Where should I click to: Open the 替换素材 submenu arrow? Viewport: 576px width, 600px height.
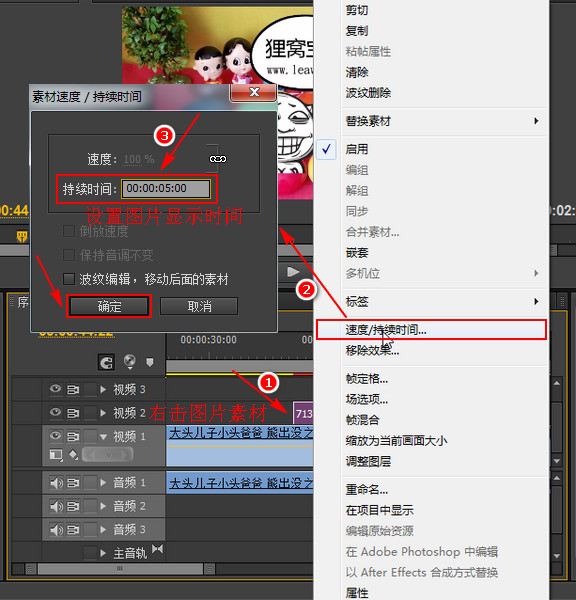click(536, 121)
